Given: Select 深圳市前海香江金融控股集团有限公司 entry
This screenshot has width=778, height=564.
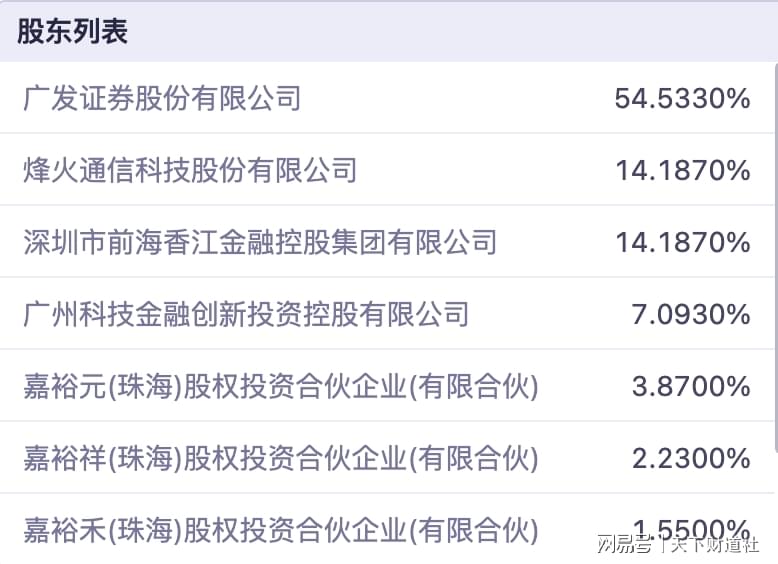Looking at the screenshot, I should click(x=260, y=242).
